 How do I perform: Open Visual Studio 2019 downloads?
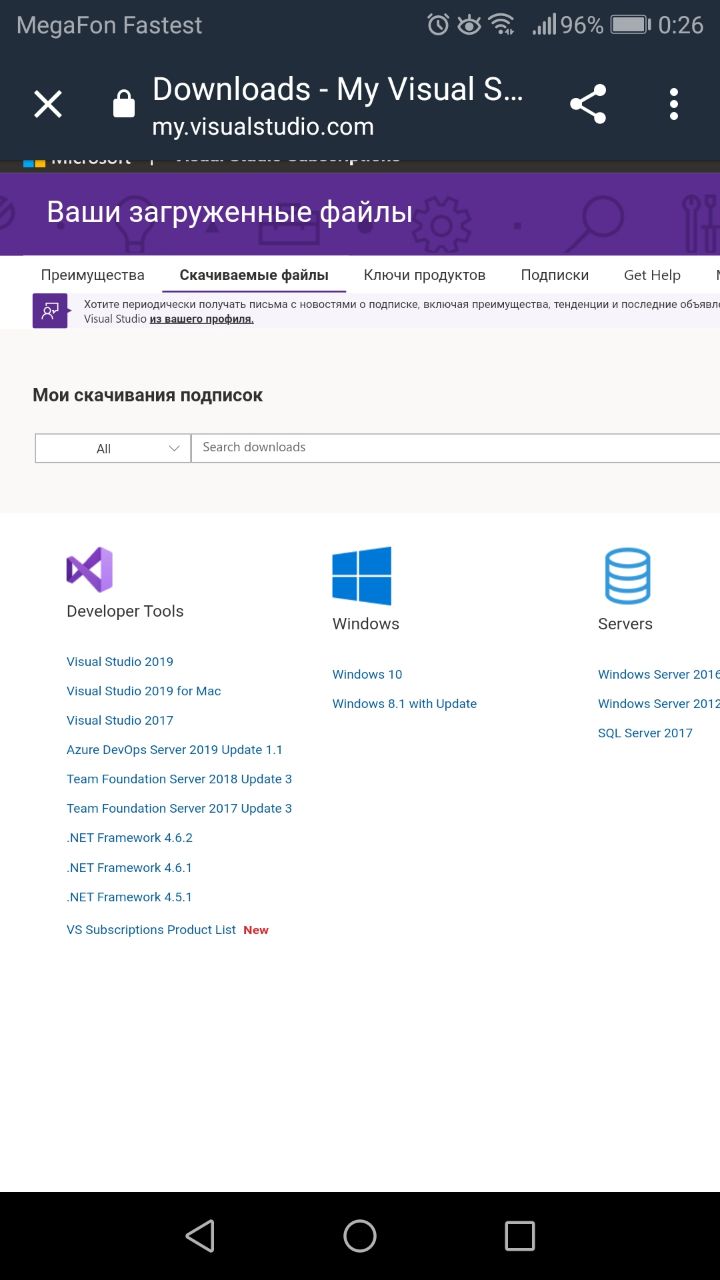click(120, 662)
